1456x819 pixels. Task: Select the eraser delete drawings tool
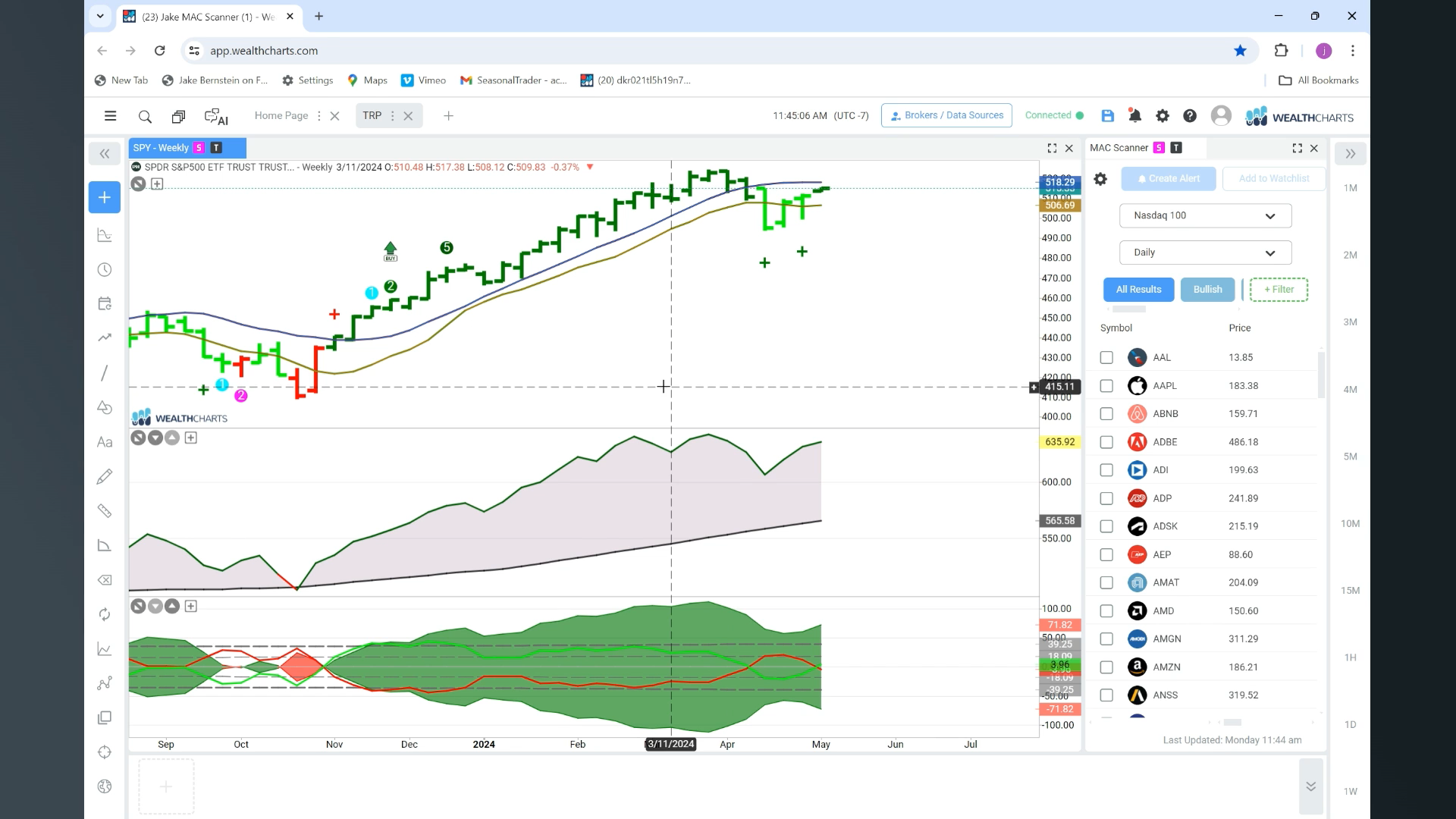[x=105, y=580]
